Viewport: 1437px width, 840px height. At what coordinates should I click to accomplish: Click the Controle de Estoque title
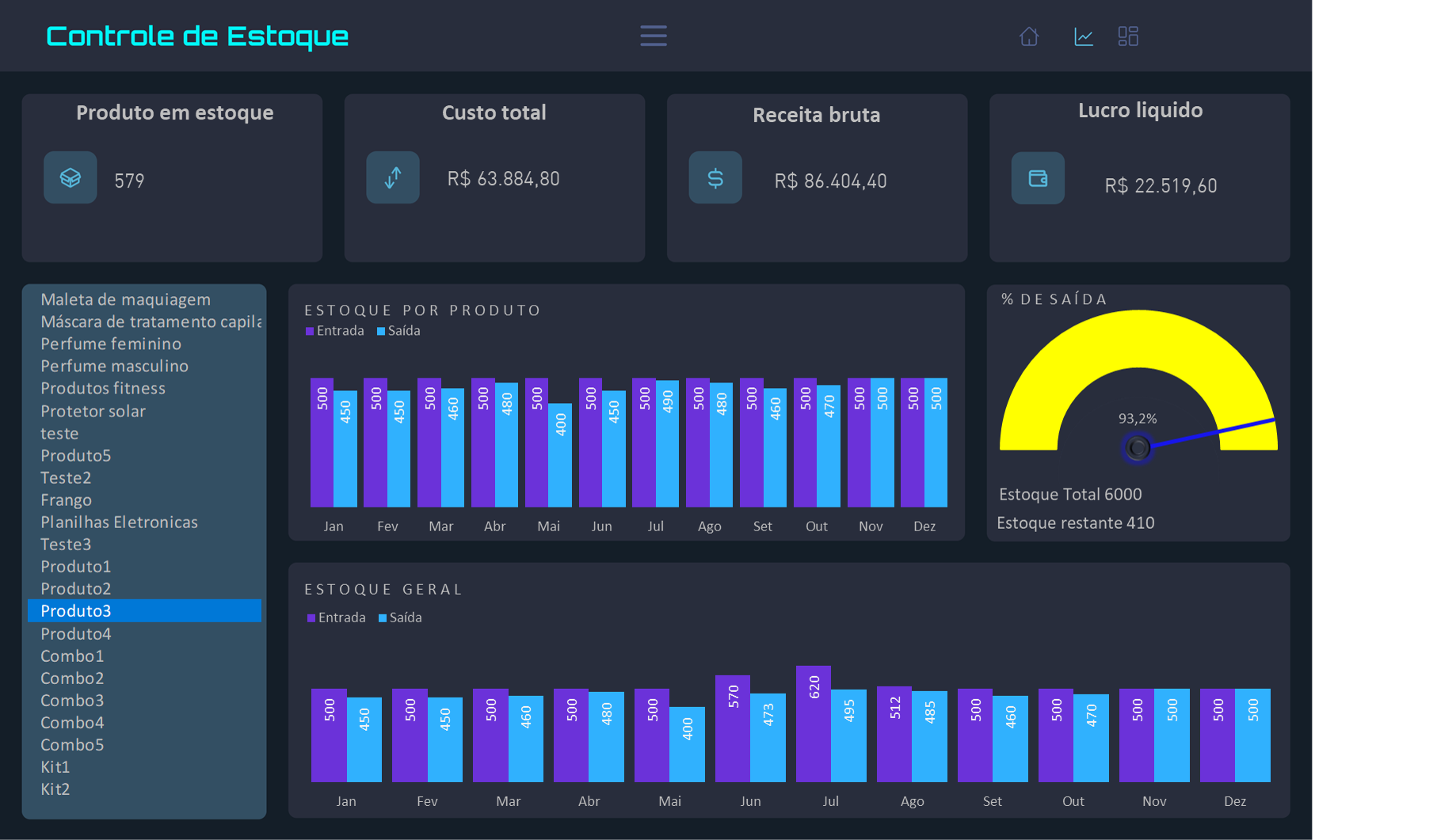click(x=196, y=35)
